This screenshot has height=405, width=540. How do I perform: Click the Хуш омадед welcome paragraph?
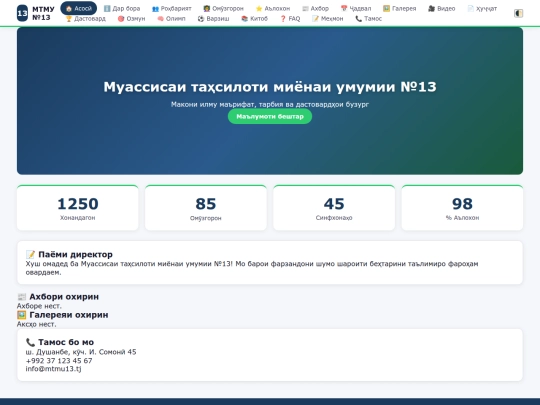tap(252, 268)
